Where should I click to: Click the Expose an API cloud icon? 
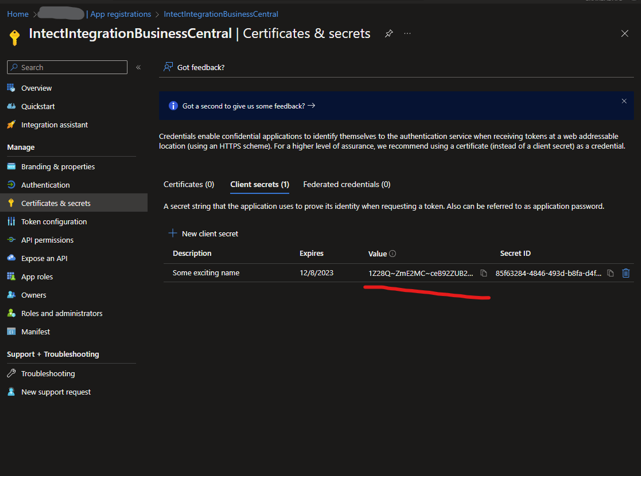[x=11, y=258]
